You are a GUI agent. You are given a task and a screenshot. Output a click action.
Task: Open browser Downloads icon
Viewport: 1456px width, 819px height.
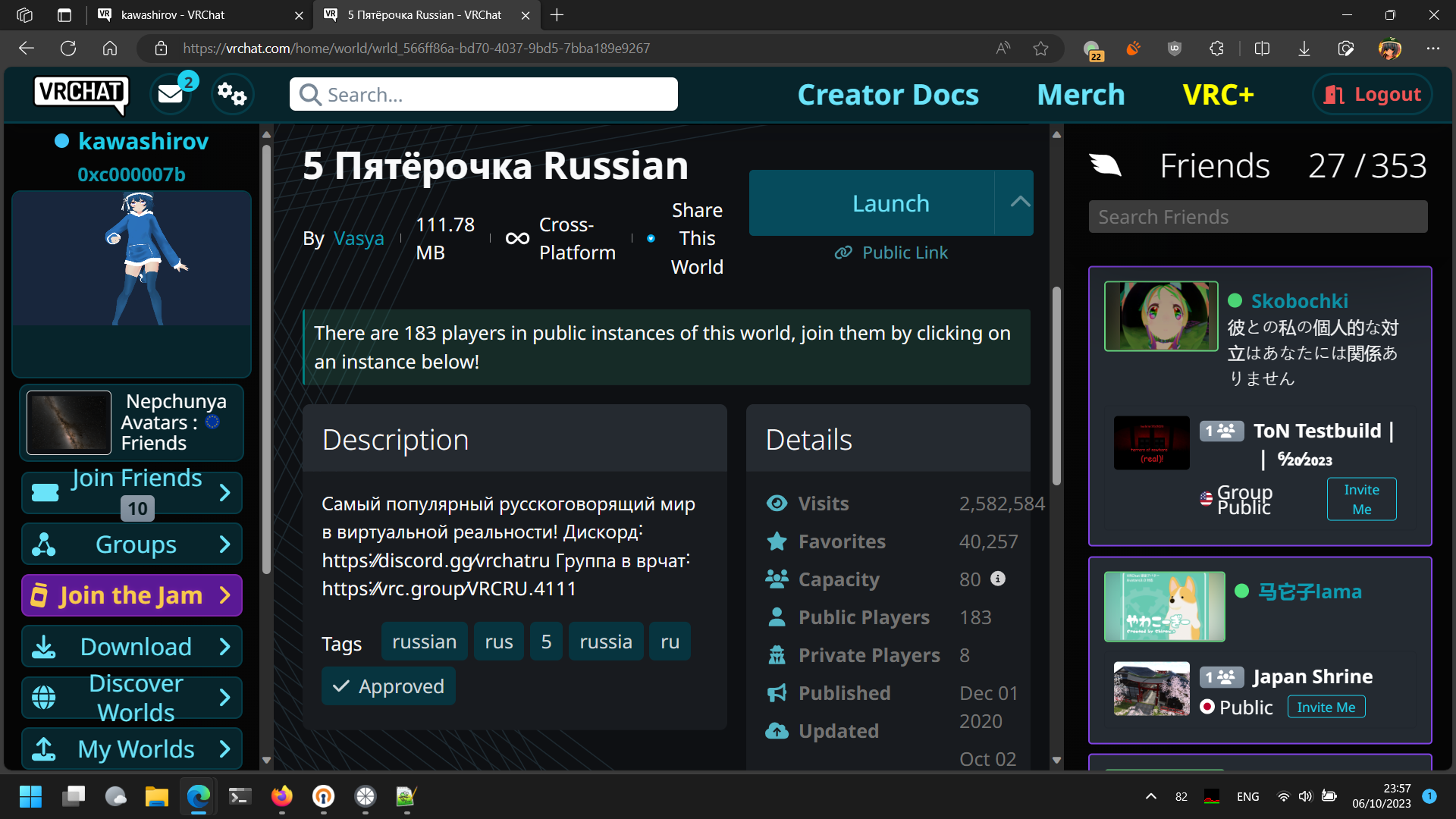coord(1304,49)
